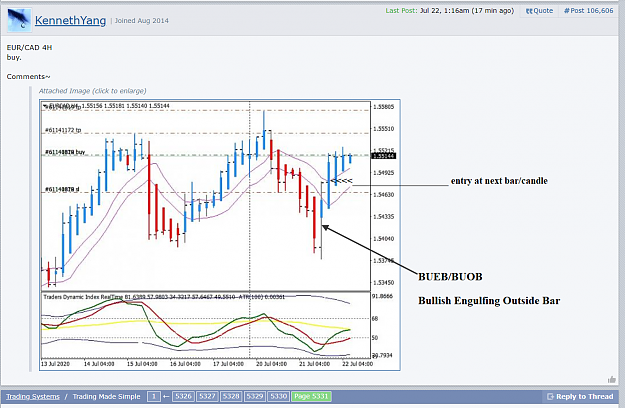Open the Trading Made Simple thread title
Image resolution: width=625 pixels, height=408 pixels.
(106, 396)
